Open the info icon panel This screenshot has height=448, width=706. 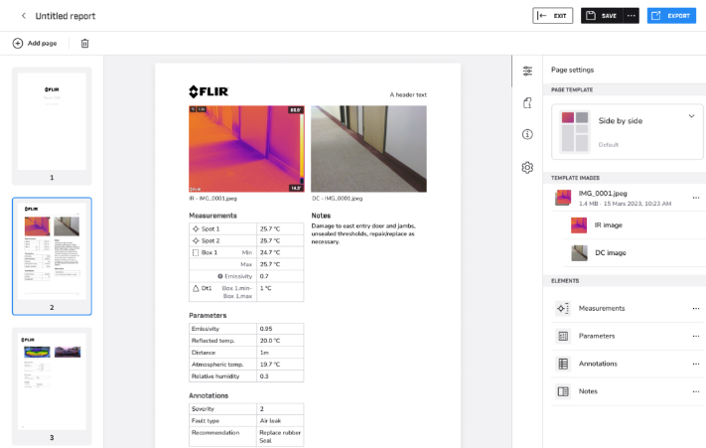click(x=527, y=134)
